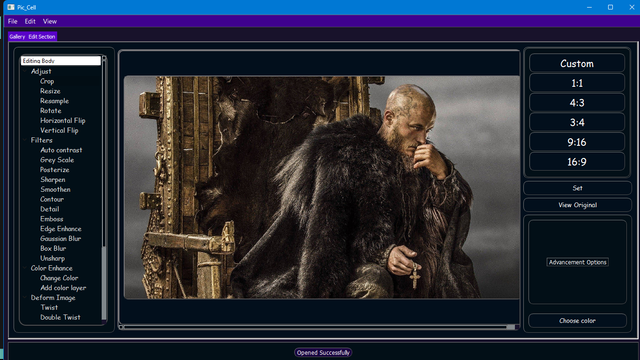Select Twist deform option
Viewport: 640px width, 360px height.
tap(49, 307)
